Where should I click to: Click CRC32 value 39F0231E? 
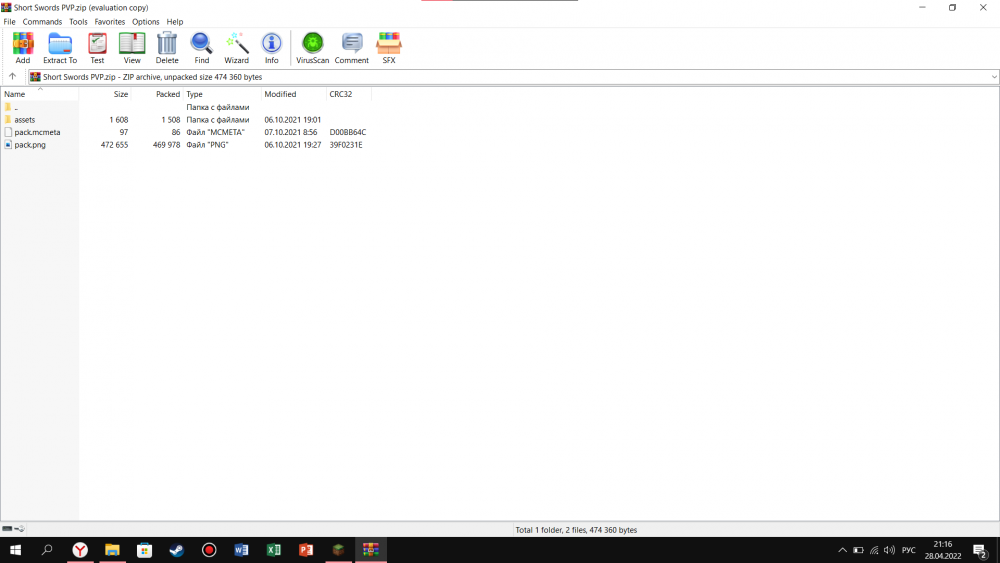[346, 145]
